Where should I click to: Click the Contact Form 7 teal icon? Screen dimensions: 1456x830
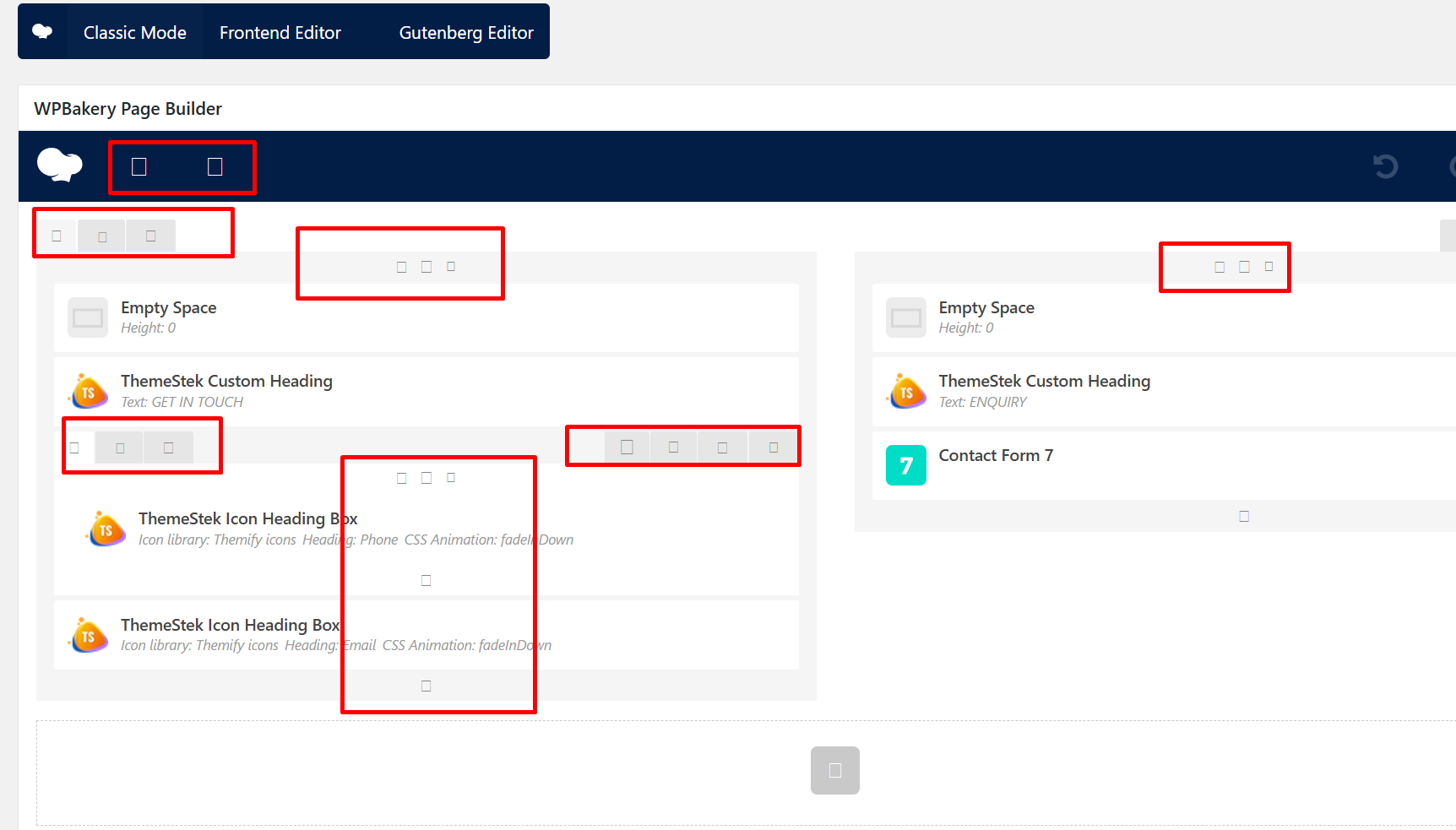906,465
